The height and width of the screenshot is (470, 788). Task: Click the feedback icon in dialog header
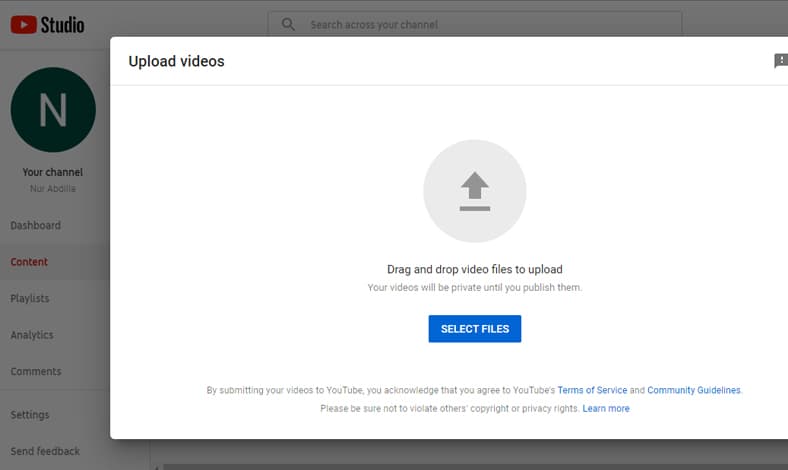pyautogui.click(x=781, y=61)
